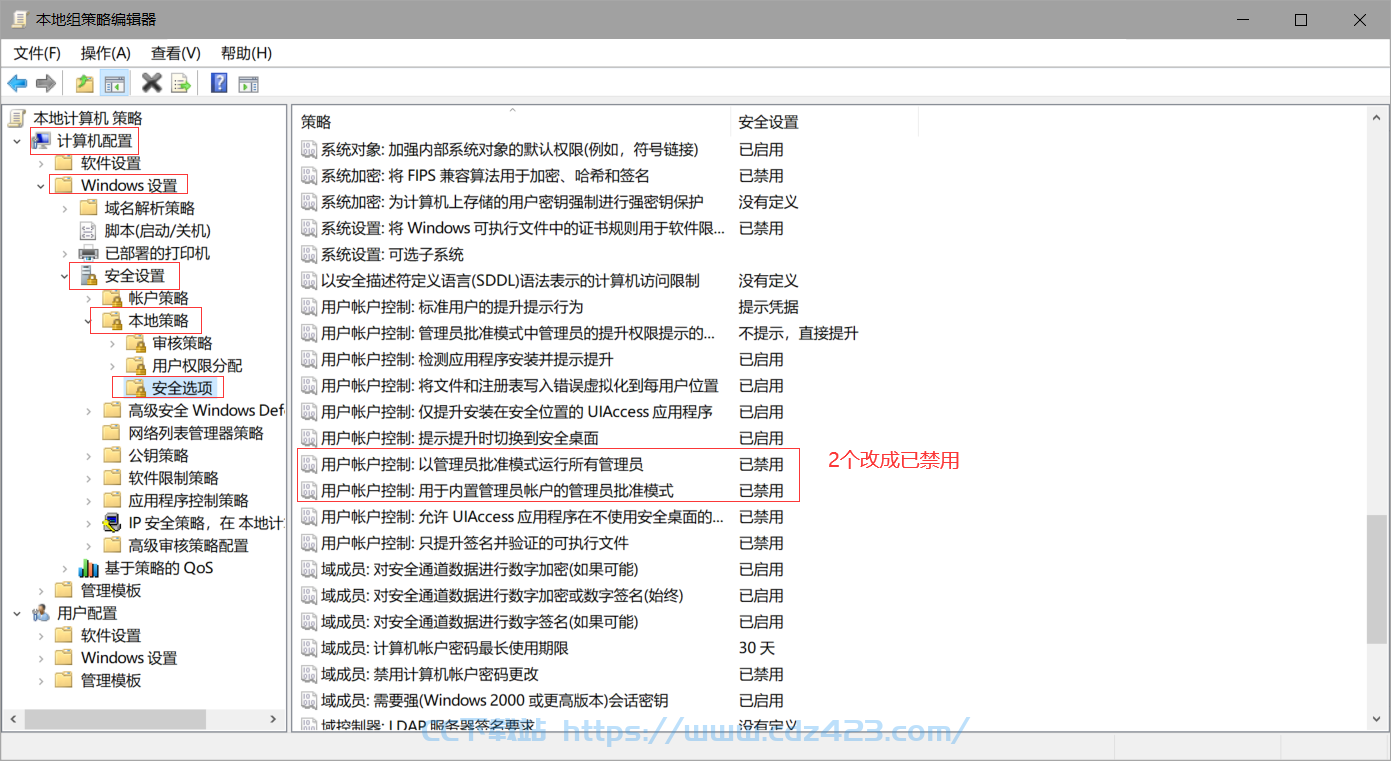1391x761 pixels.
Task: Click the 不提示，直接提升 setting value
Action: pos(798,333)
